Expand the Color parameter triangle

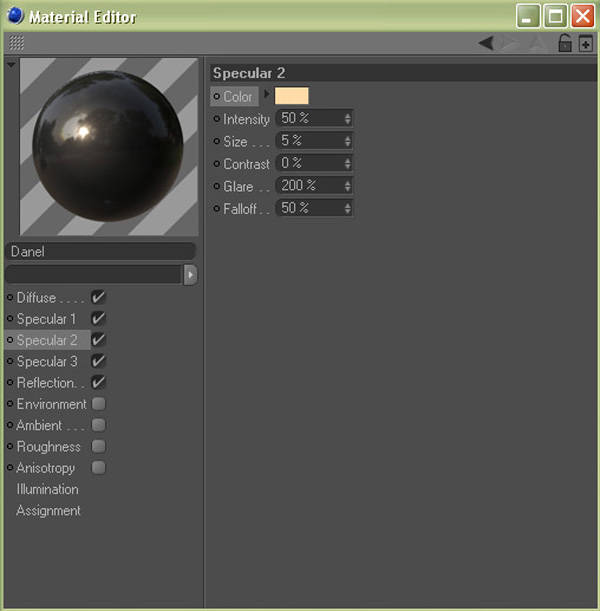click(x=267, y=96)
